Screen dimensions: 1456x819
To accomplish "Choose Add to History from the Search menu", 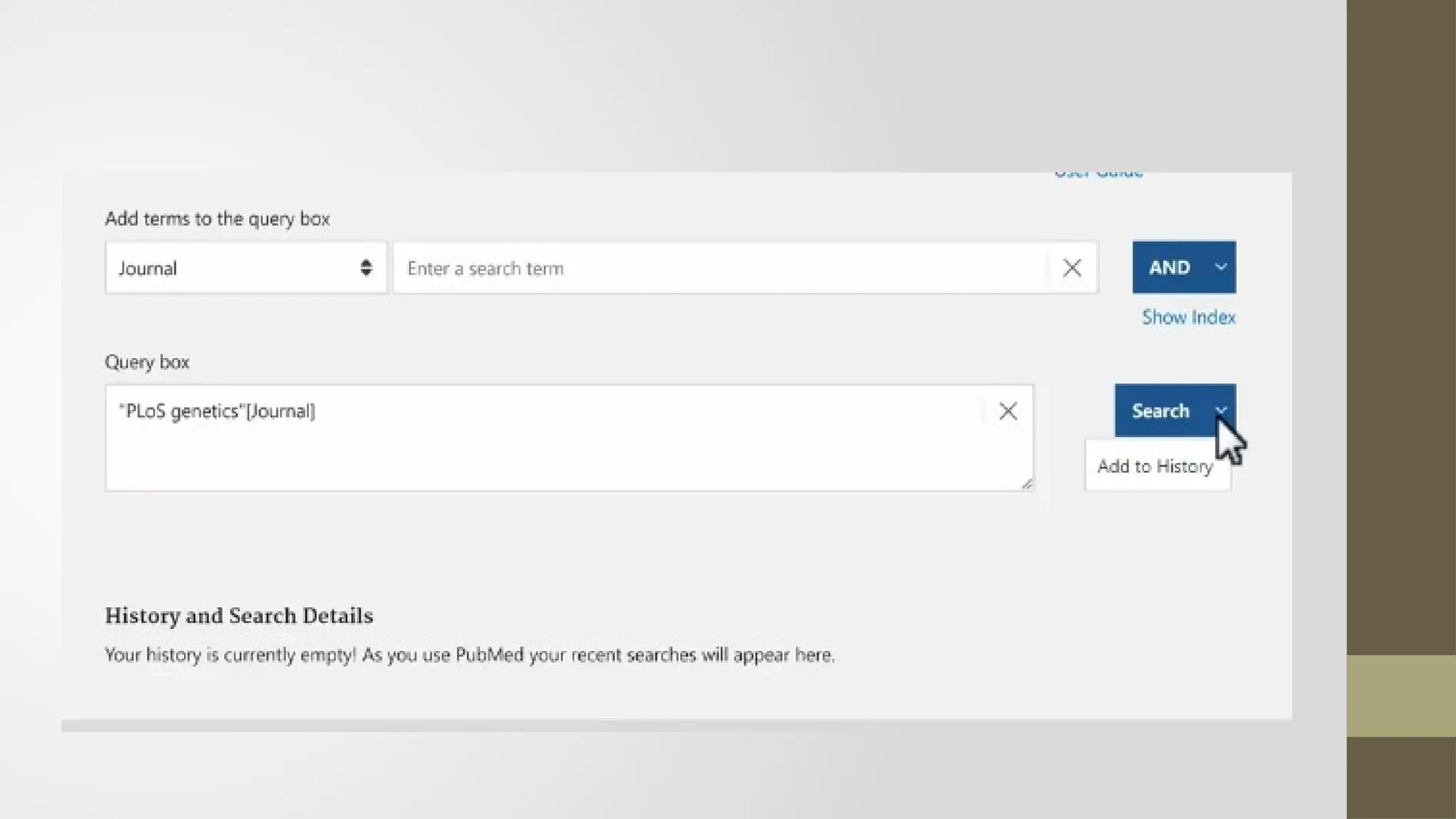I will coord(1155,466).
